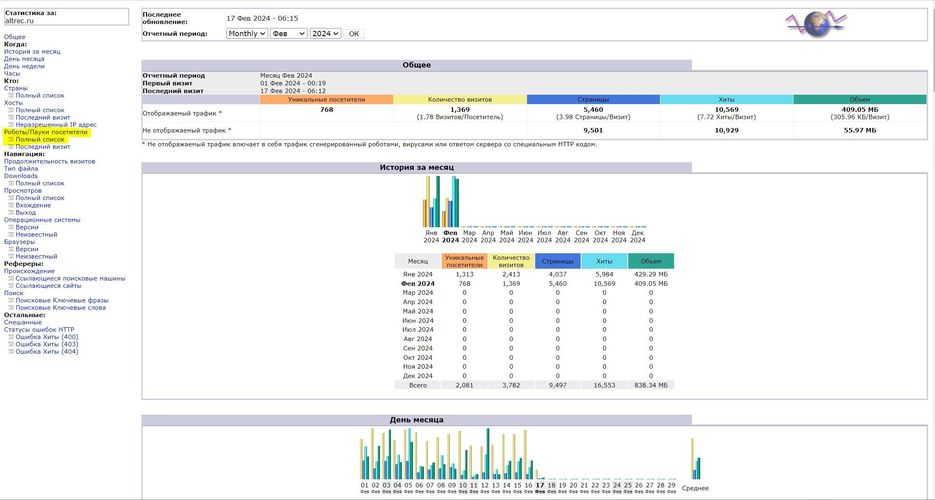
Task: Click orange Уникальные посетители header in Общее table
Action: [326, 100]
